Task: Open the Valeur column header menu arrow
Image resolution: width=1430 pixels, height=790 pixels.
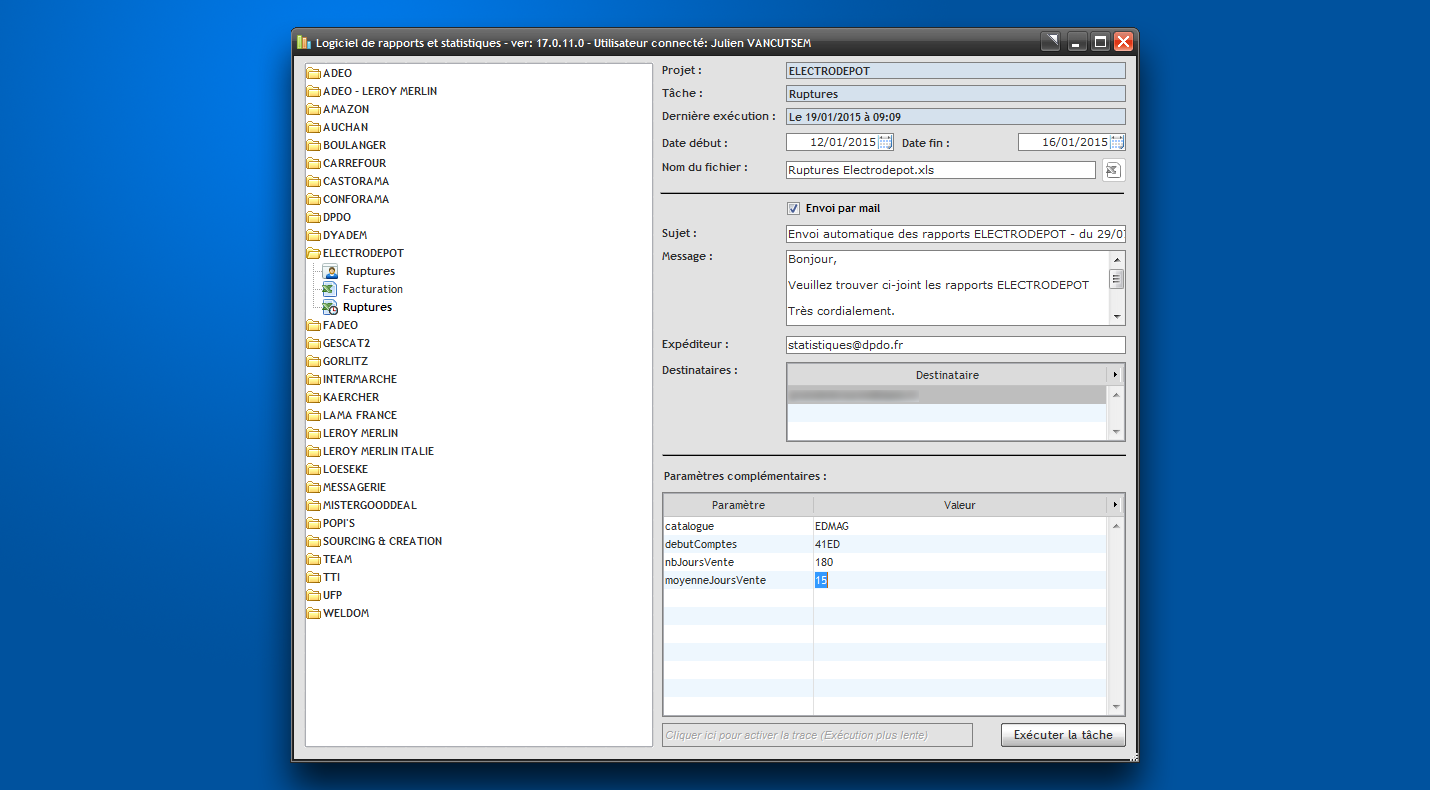Action: pyautogui.click(x=1116, y=505)
